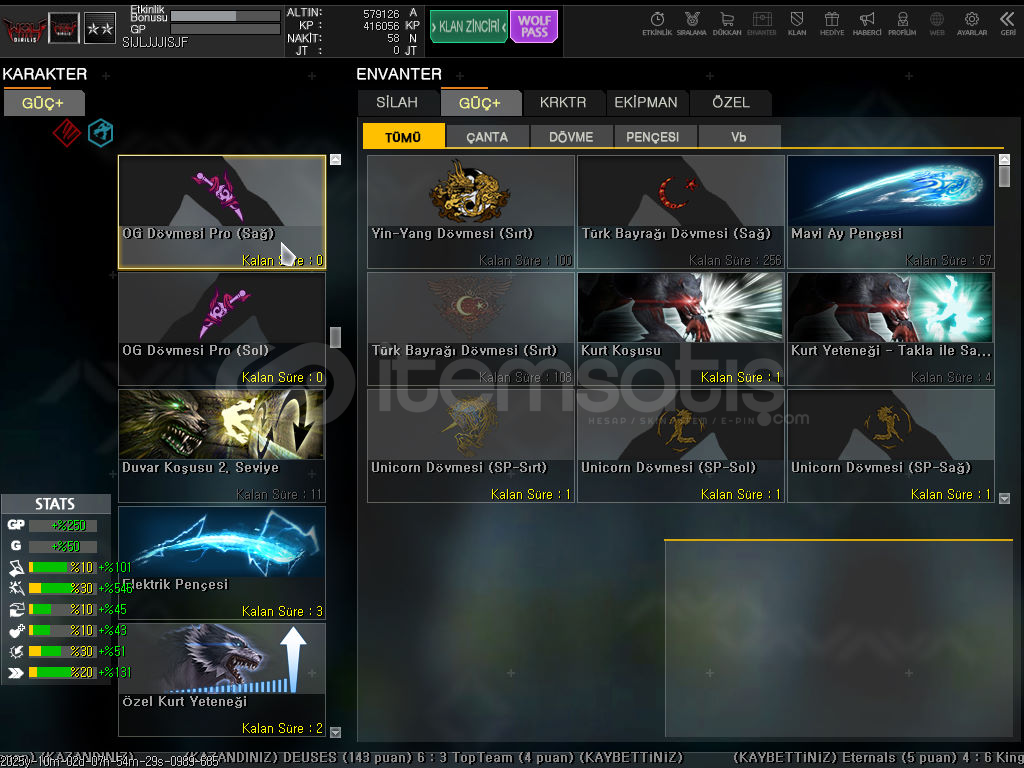Select the TÜMÜ filter tab
The width and height of the screenshot is (1024, 768).
tap(404, 136)
